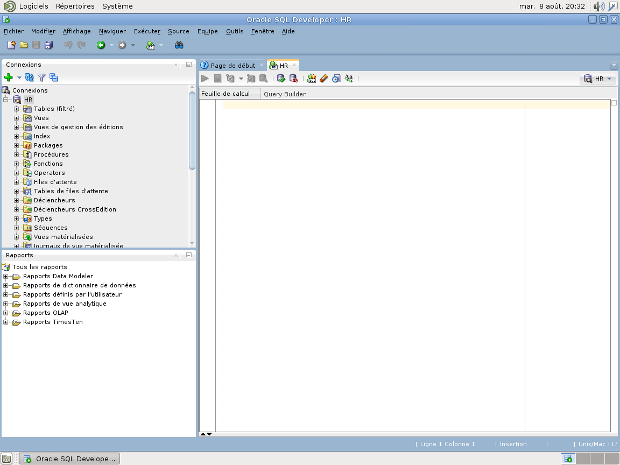Image resolution: width=620 pixels, height=465 pixels.
Task: Click the clock date in top panel
Action: click(x=552, y=6)
